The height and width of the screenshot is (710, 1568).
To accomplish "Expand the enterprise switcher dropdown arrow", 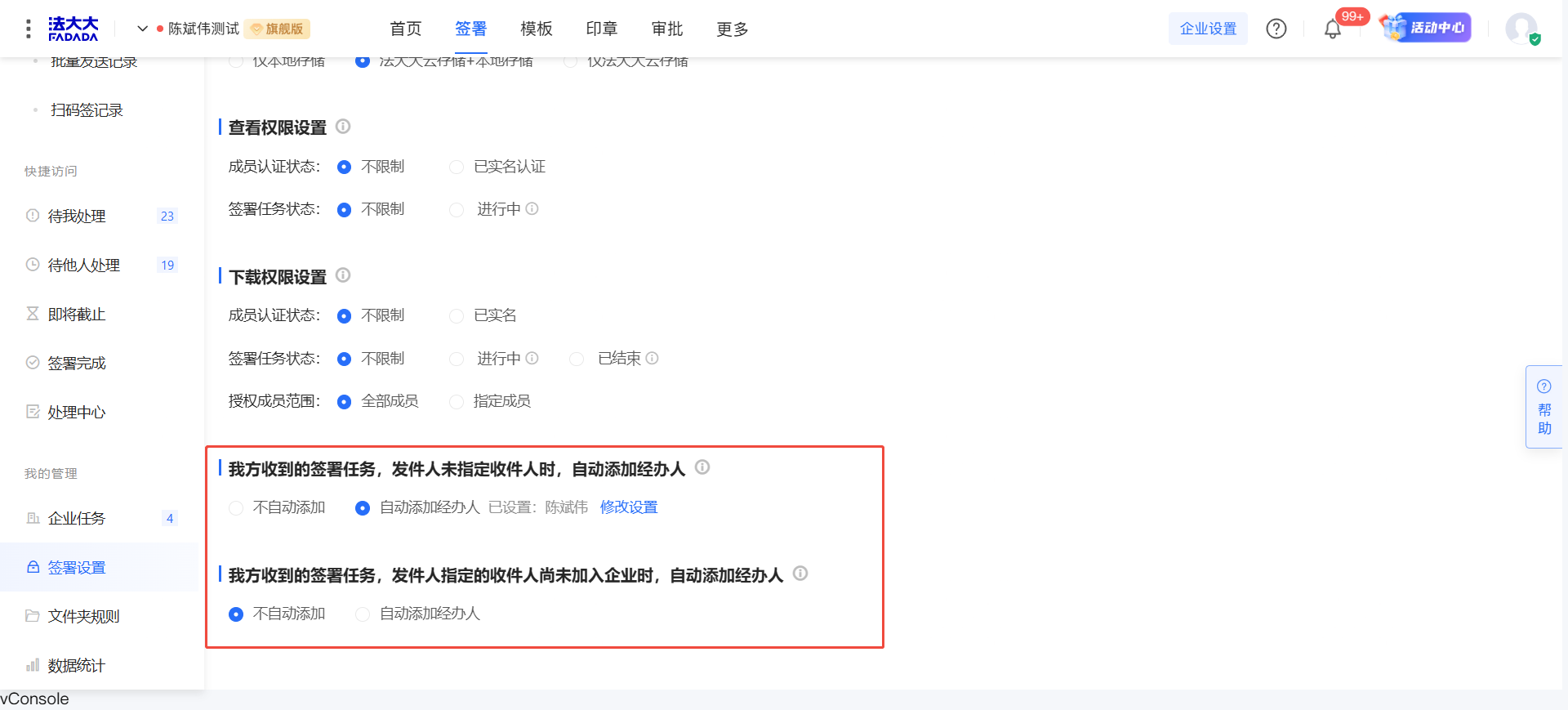I will [142, 29].
